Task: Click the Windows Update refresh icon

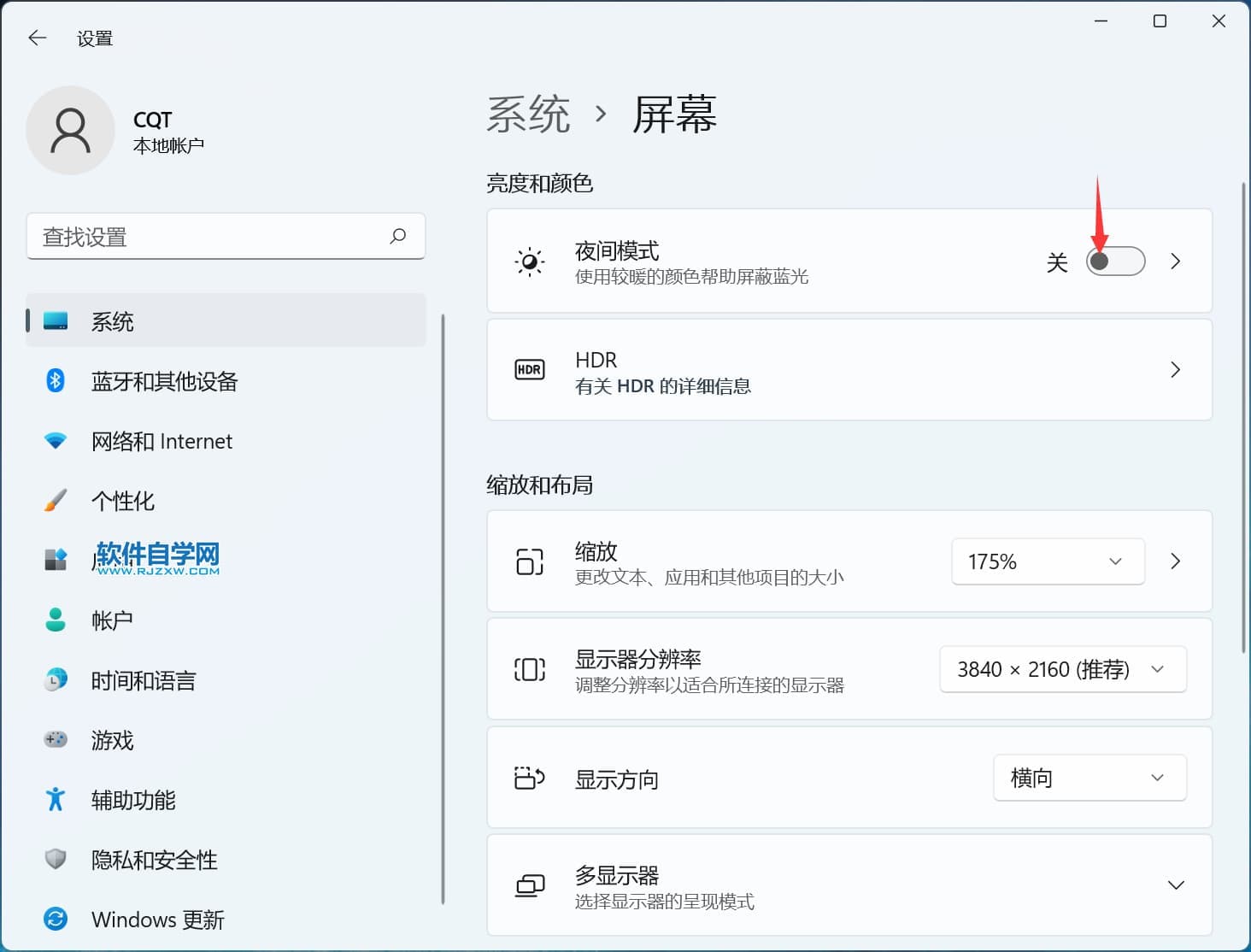Action: click(56, 920)
